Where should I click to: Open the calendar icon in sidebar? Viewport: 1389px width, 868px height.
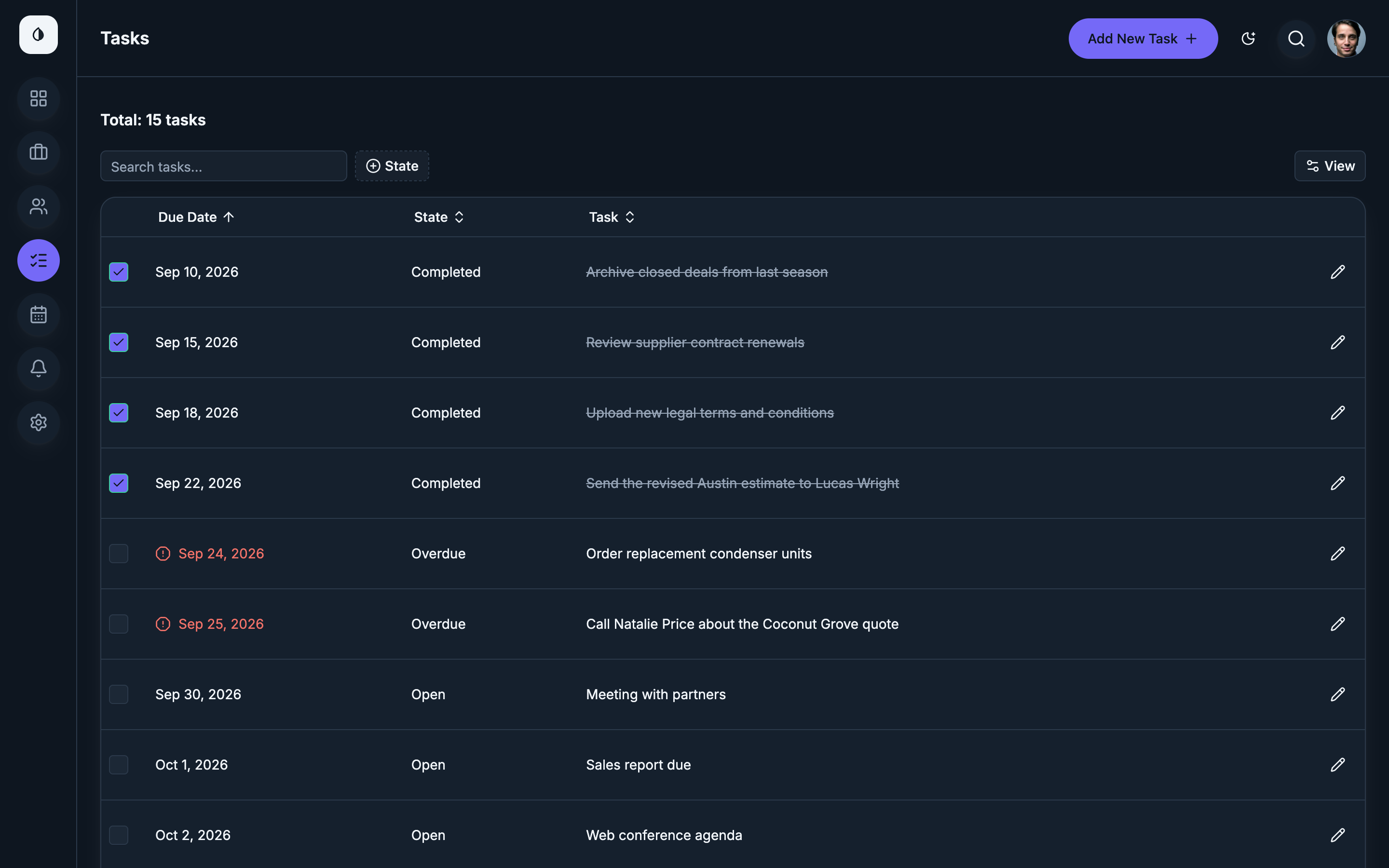coord(39,314)
